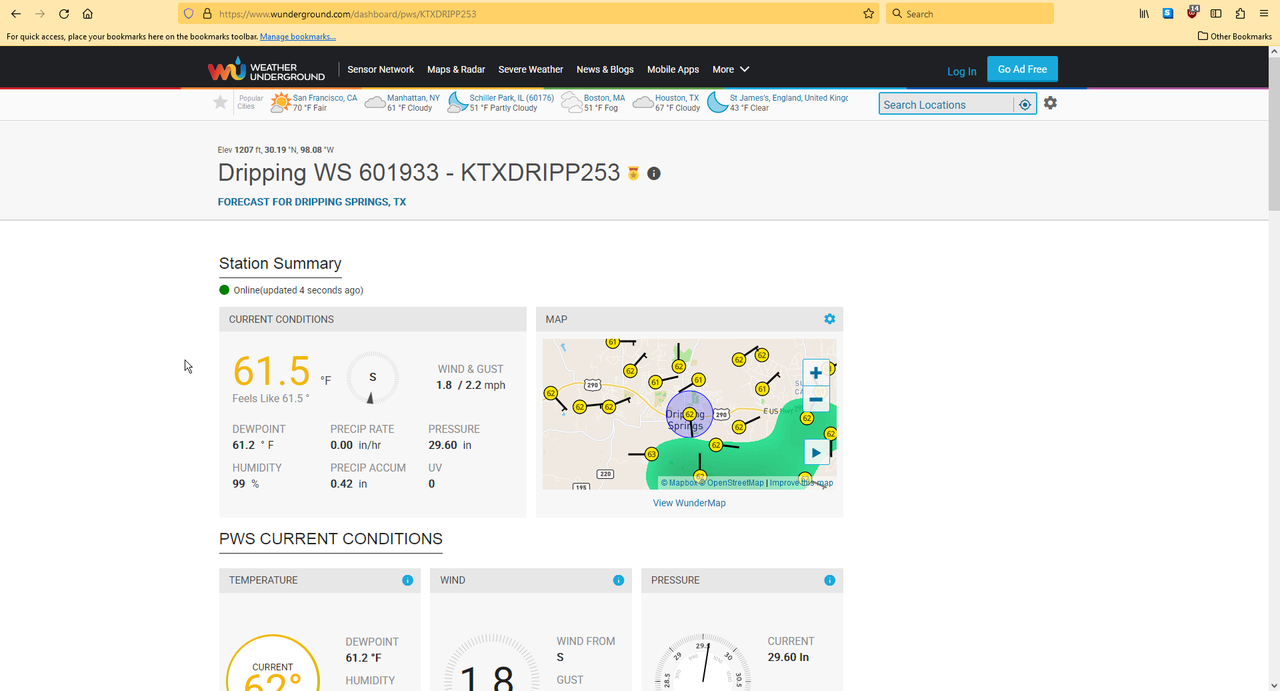Expand the More menu chevron
The width and height of the screenshot is (1280, 691).
[745, 69]
